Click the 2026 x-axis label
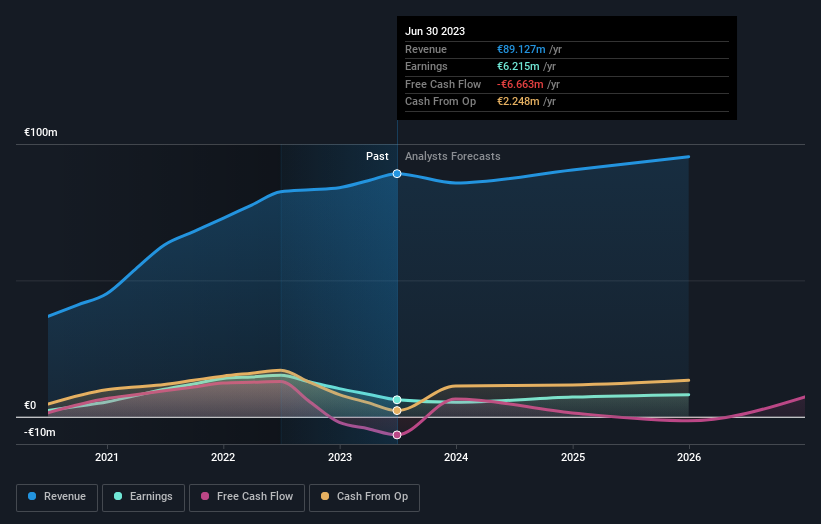Screen dimensions: 821x524 (x=689, y=458)
